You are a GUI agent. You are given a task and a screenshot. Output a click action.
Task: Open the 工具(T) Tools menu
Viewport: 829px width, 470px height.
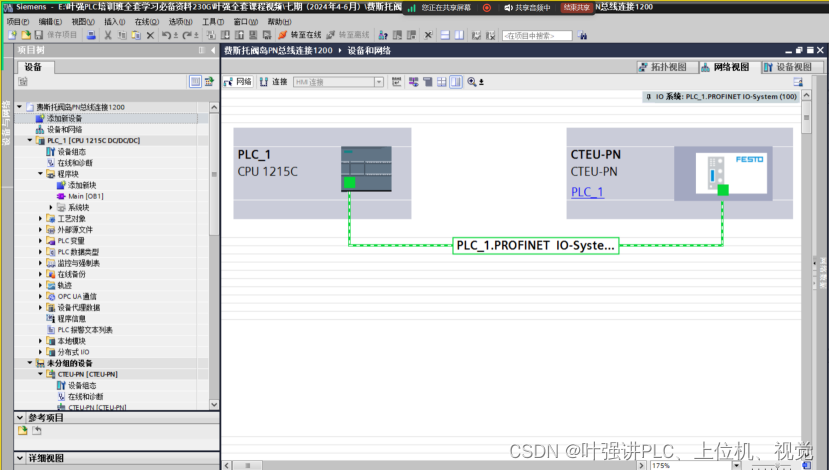point(213,22)
